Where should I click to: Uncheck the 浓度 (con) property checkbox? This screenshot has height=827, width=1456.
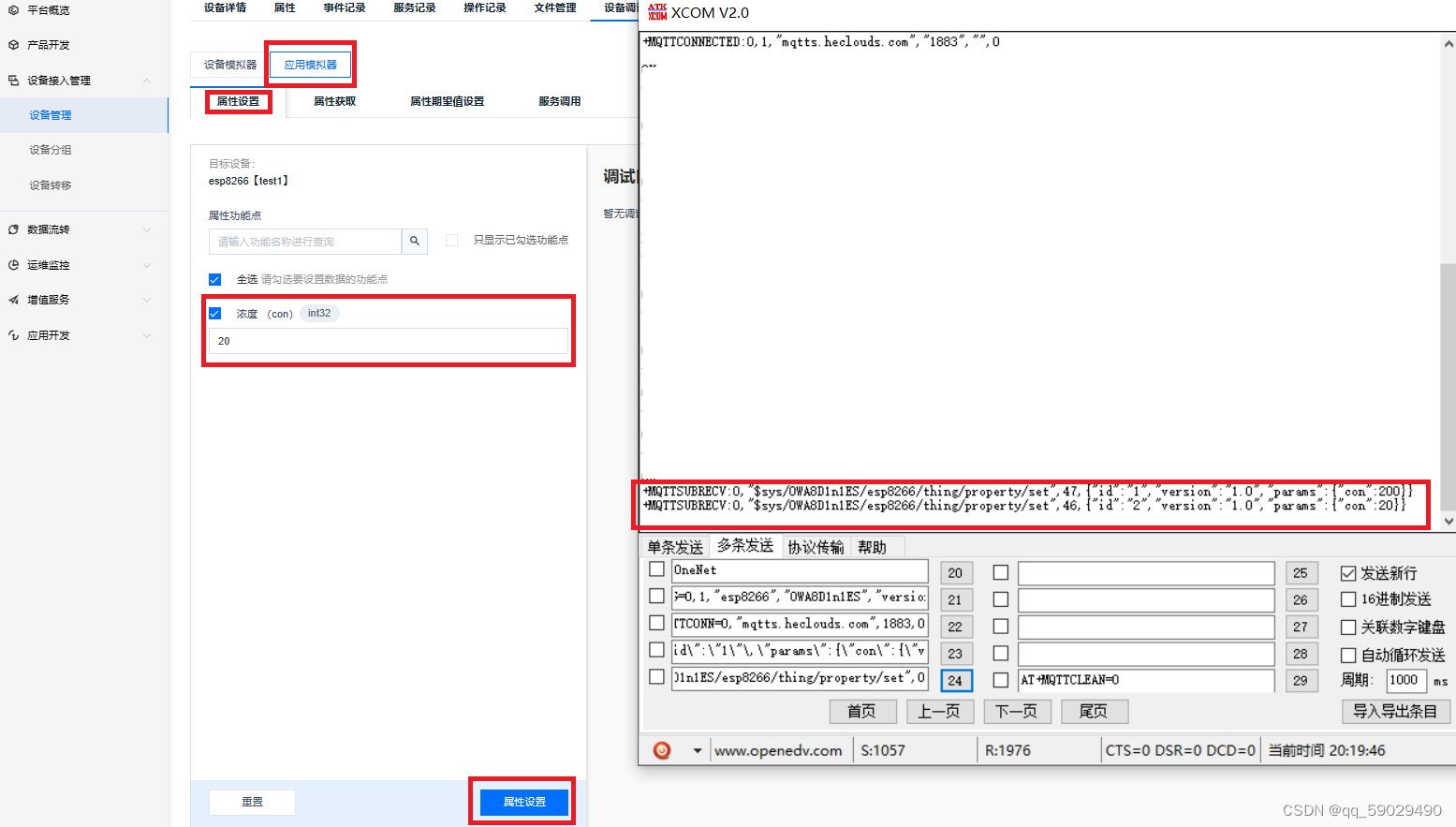215,313
